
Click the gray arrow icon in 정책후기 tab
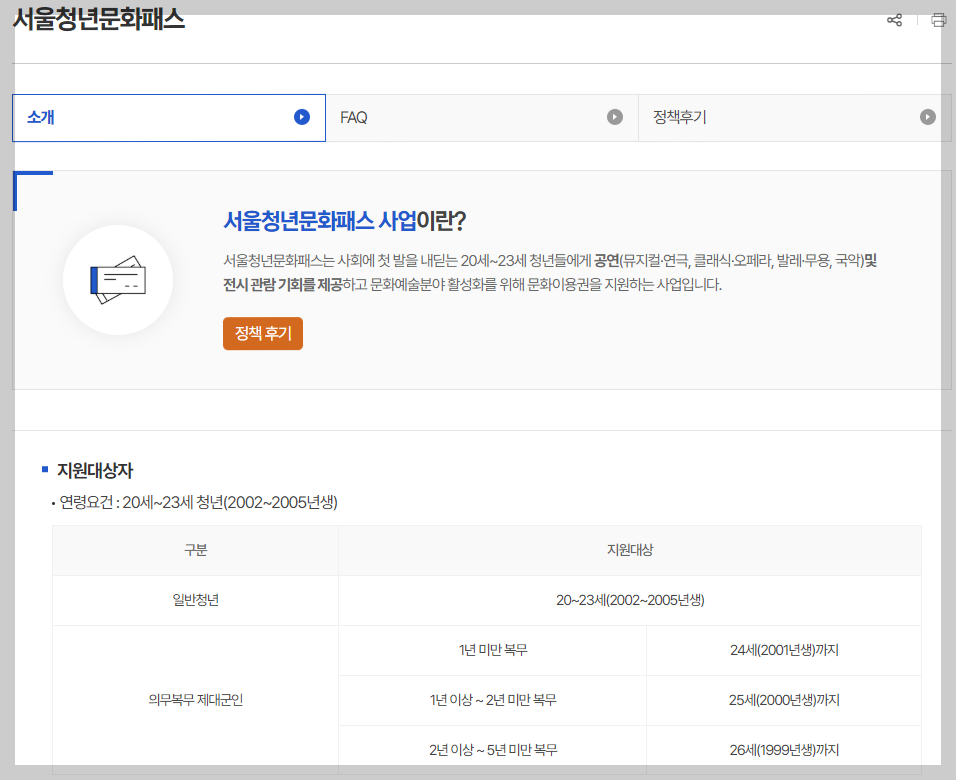click(927, 117)
